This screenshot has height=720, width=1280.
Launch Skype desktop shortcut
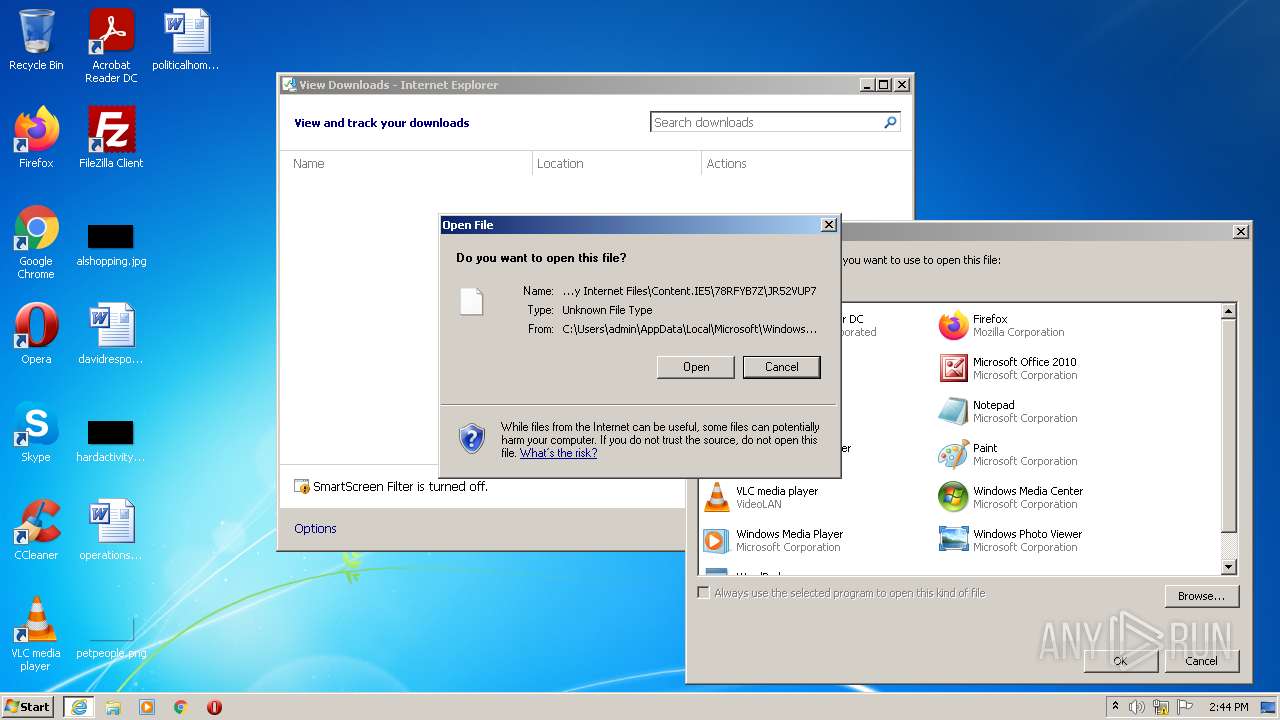[x=36, y=432]
